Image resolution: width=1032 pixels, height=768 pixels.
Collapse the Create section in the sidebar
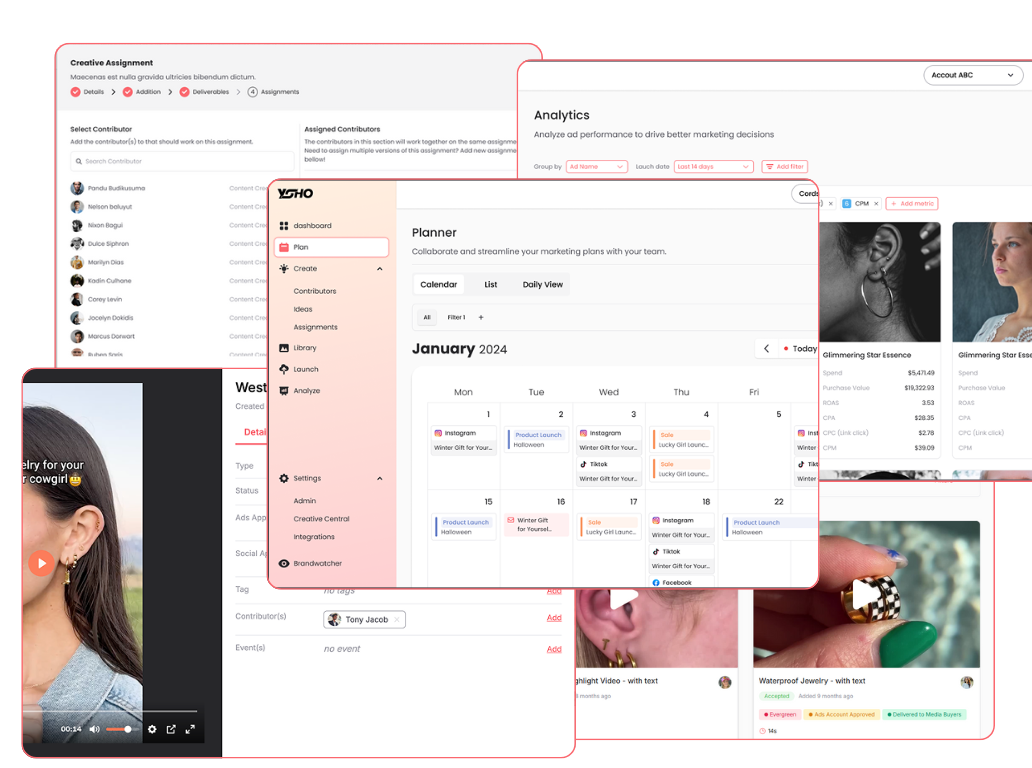(x=379, y=268)
